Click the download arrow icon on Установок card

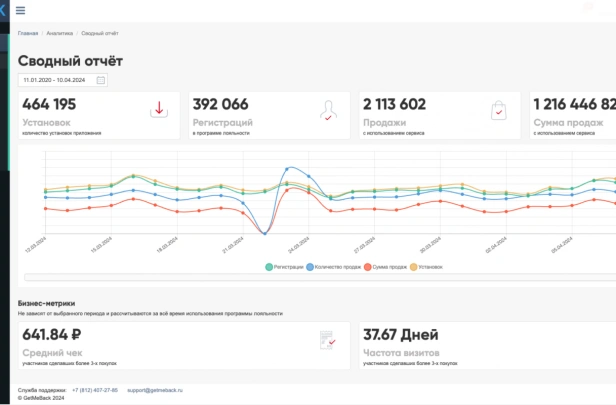(x=159, y=109)
